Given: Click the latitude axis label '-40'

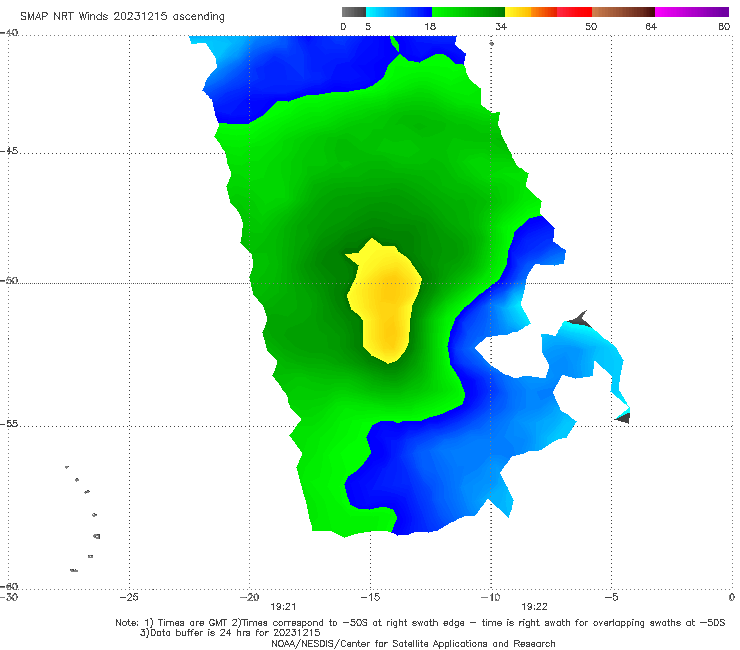Looking at the screenshot, I should click(x=9, y=33).
